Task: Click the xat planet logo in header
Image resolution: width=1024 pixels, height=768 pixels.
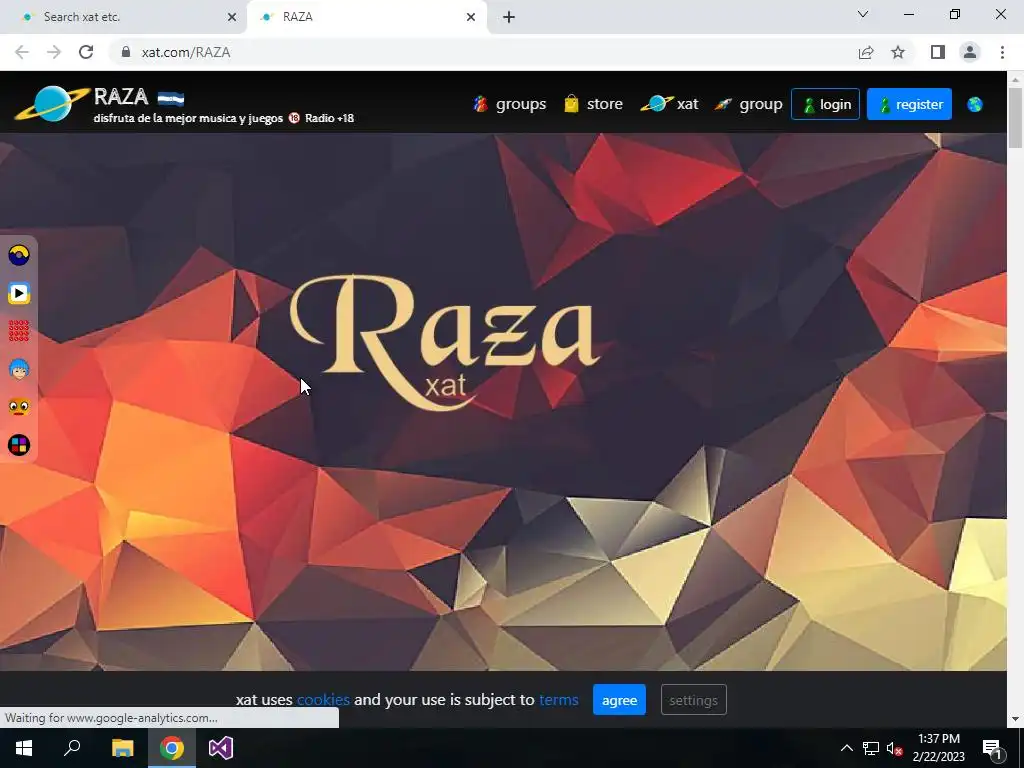Action: [x=52, y=103]
